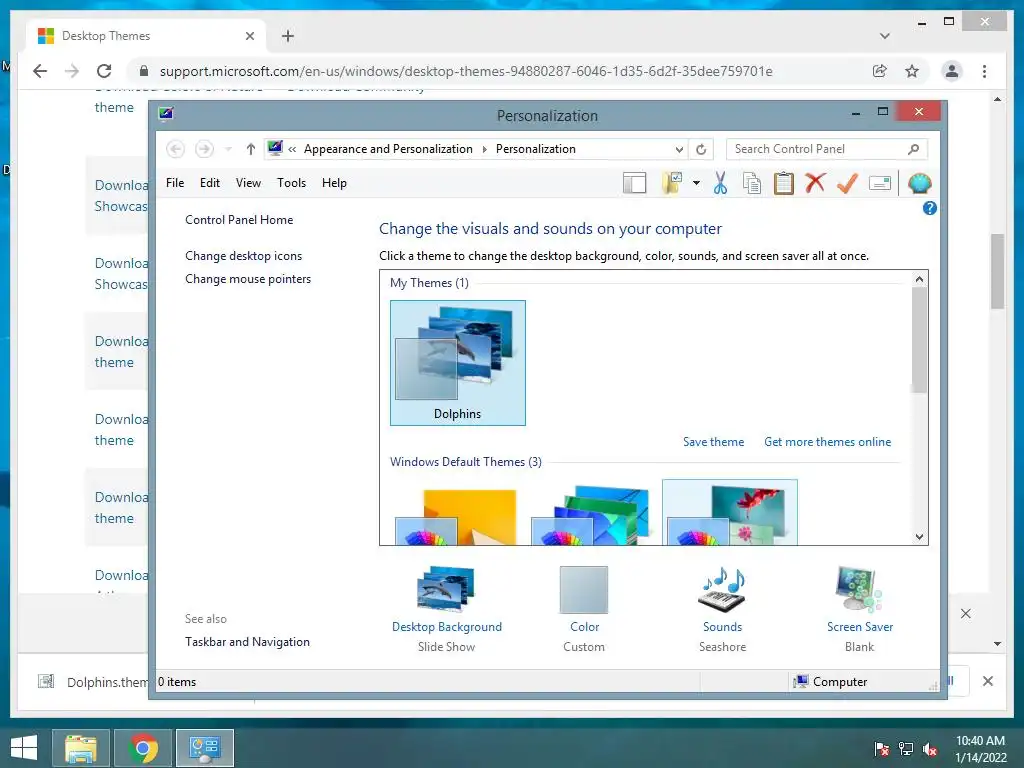Open Taskbar and Navigation link

[x=247, y=642]
